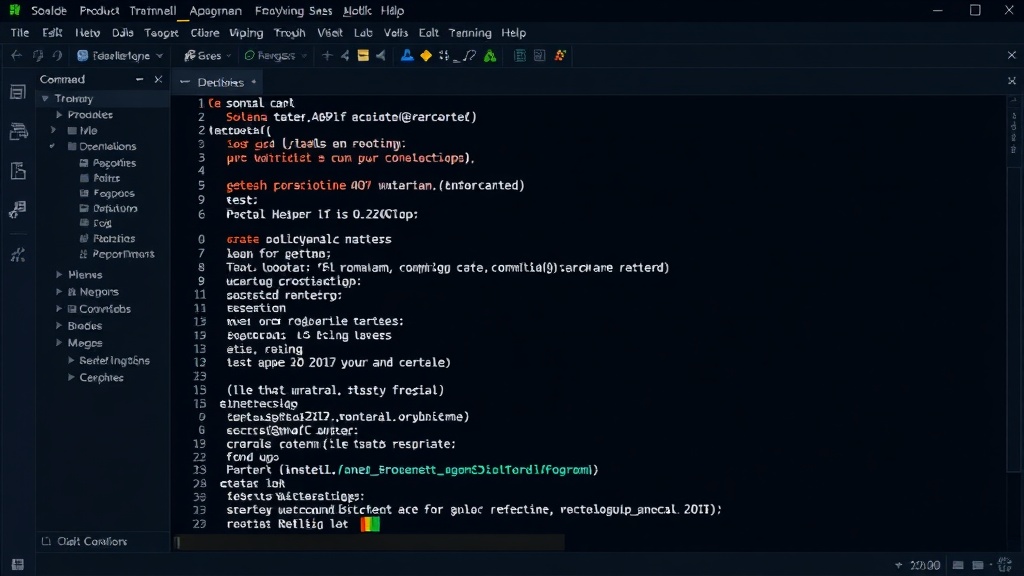1024x576 pixels.
Task: Open the 'Revgsa' dropdown with green circle
Action: tap(275, 56)
